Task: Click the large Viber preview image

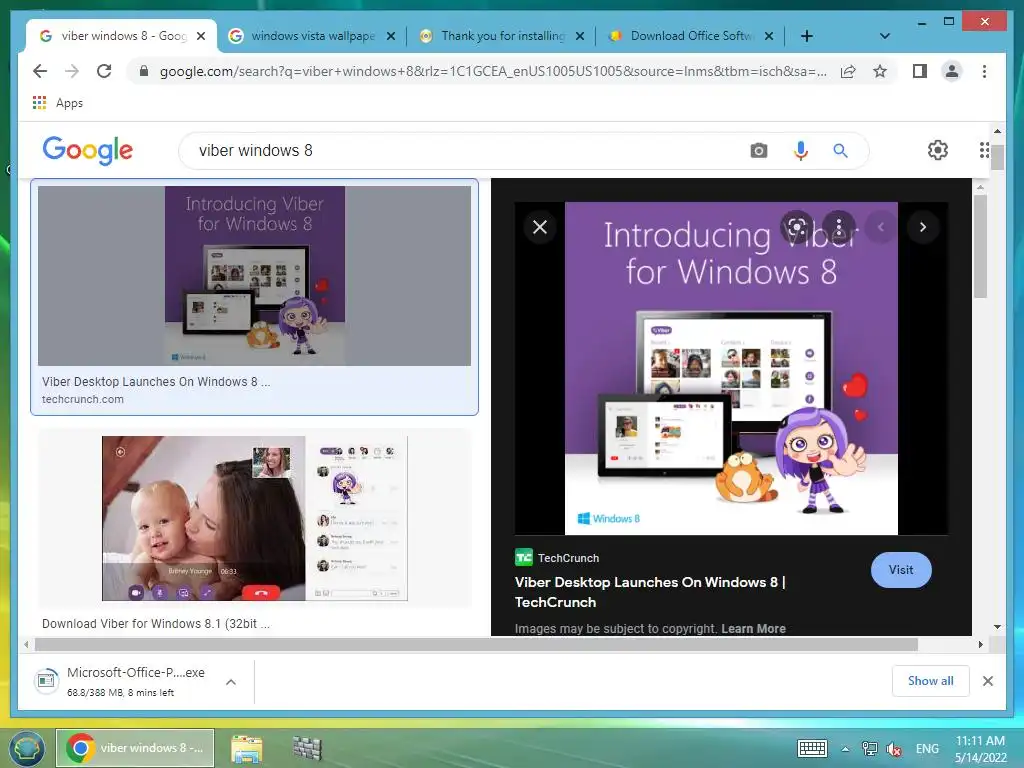Action: (x=731, y=368)
